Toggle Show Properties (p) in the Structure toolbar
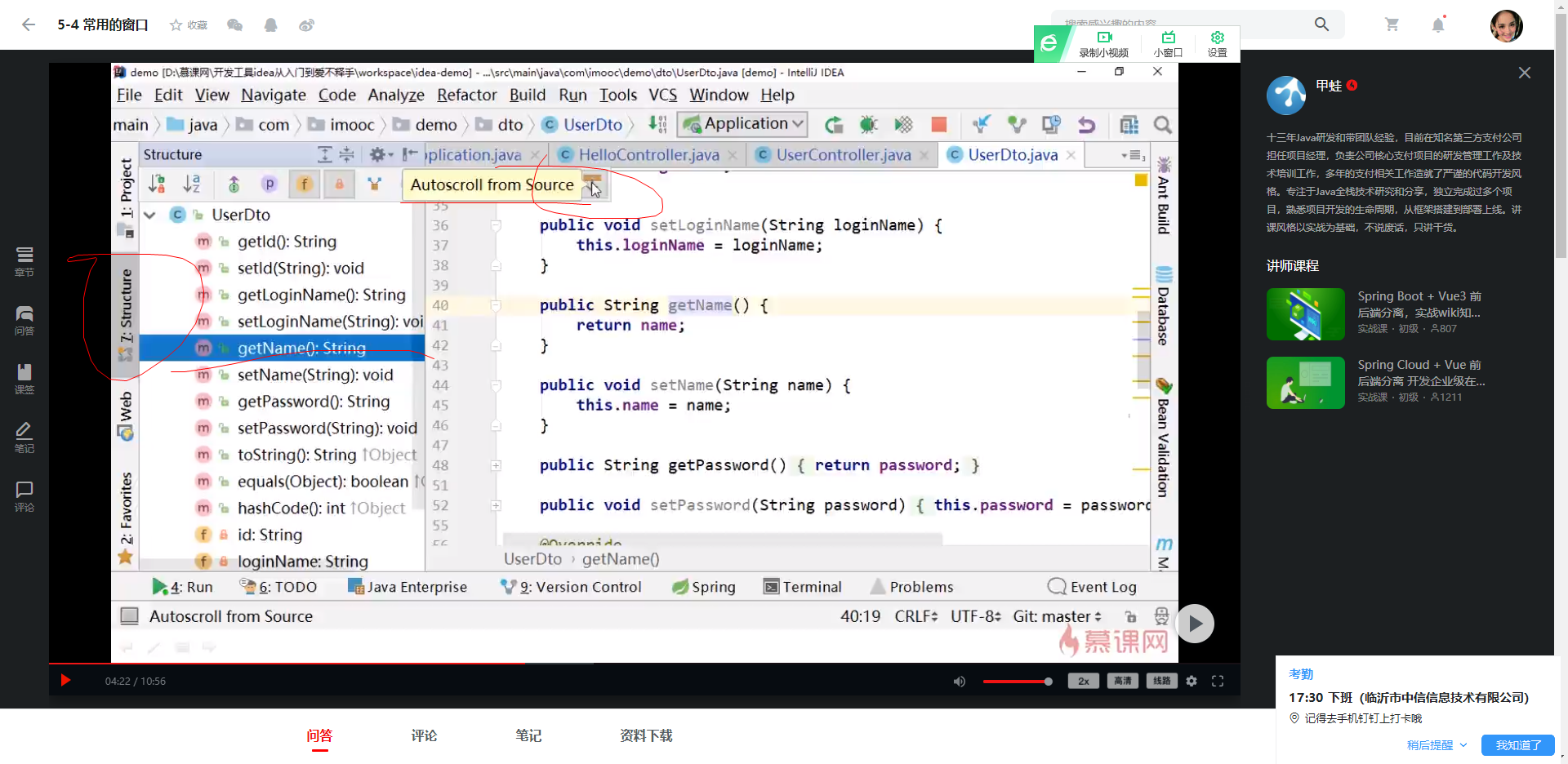Image resolution: width=1568 pixels, height=764 pixels. (269, 184)
